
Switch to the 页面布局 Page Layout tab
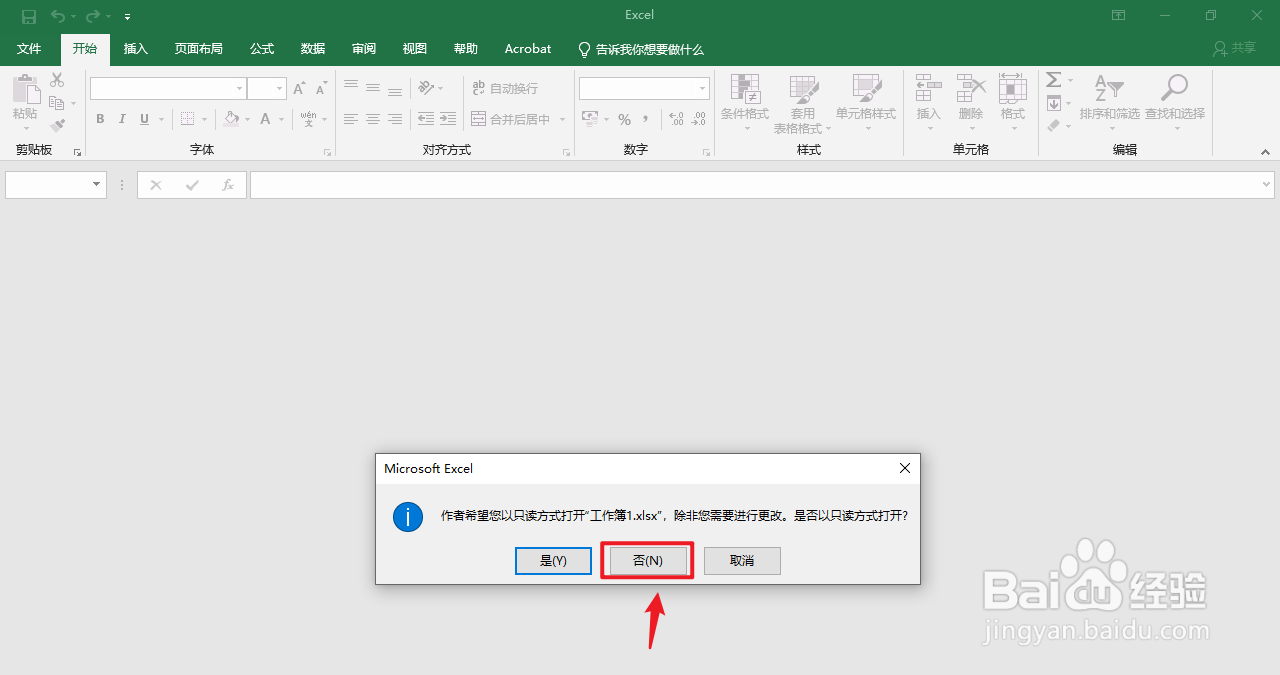tap(199, 49)
